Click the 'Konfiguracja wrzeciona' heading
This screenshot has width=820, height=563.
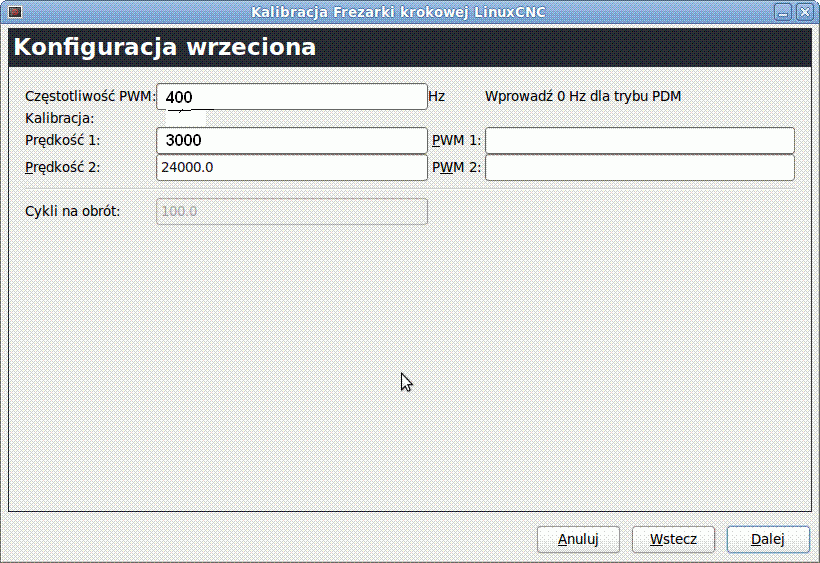point(165,47)
